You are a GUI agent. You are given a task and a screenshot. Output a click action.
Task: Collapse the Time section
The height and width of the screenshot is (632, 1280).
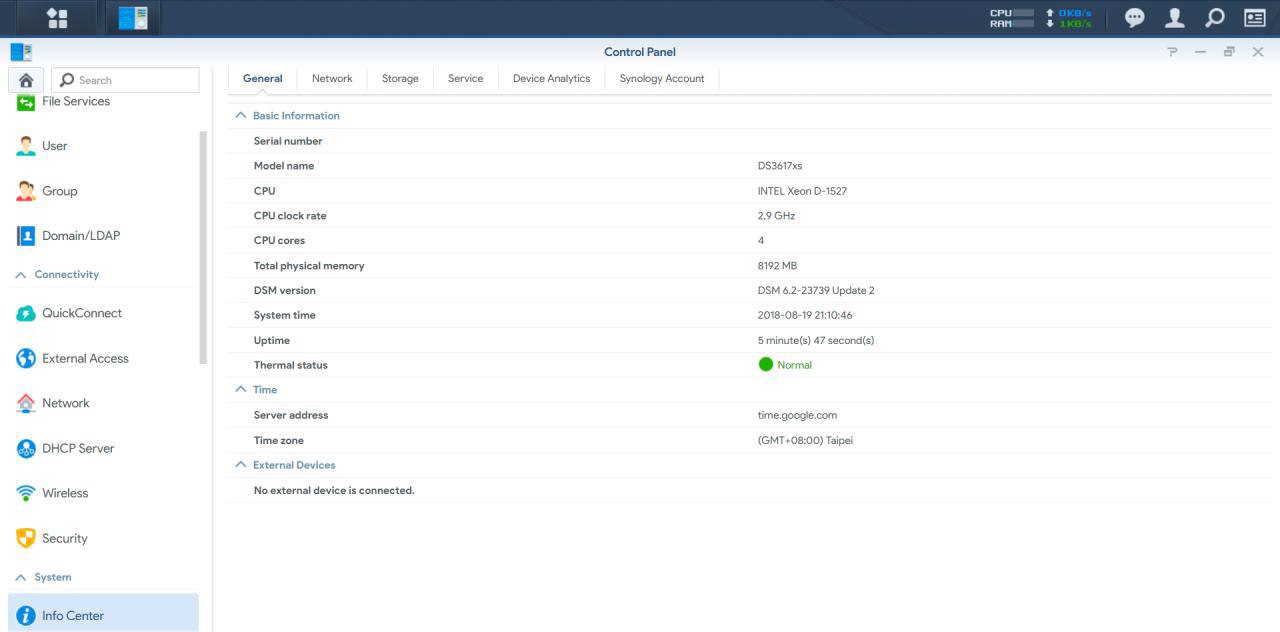pyautogui.click(x=240, y=390)
